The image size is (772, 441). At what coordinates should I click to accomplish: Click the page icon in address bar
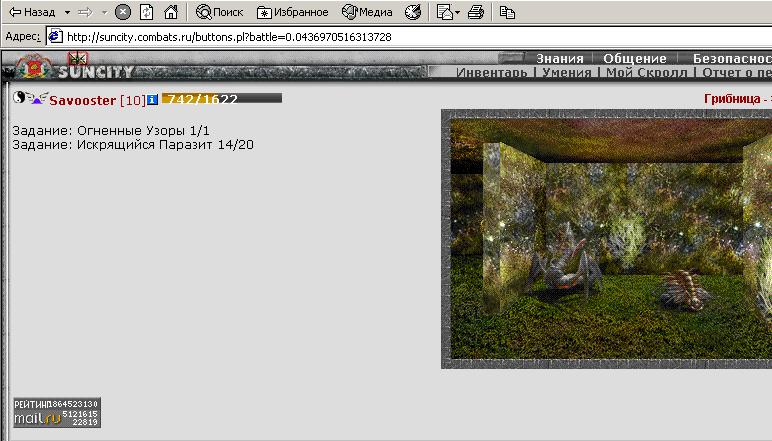[55, 36]
